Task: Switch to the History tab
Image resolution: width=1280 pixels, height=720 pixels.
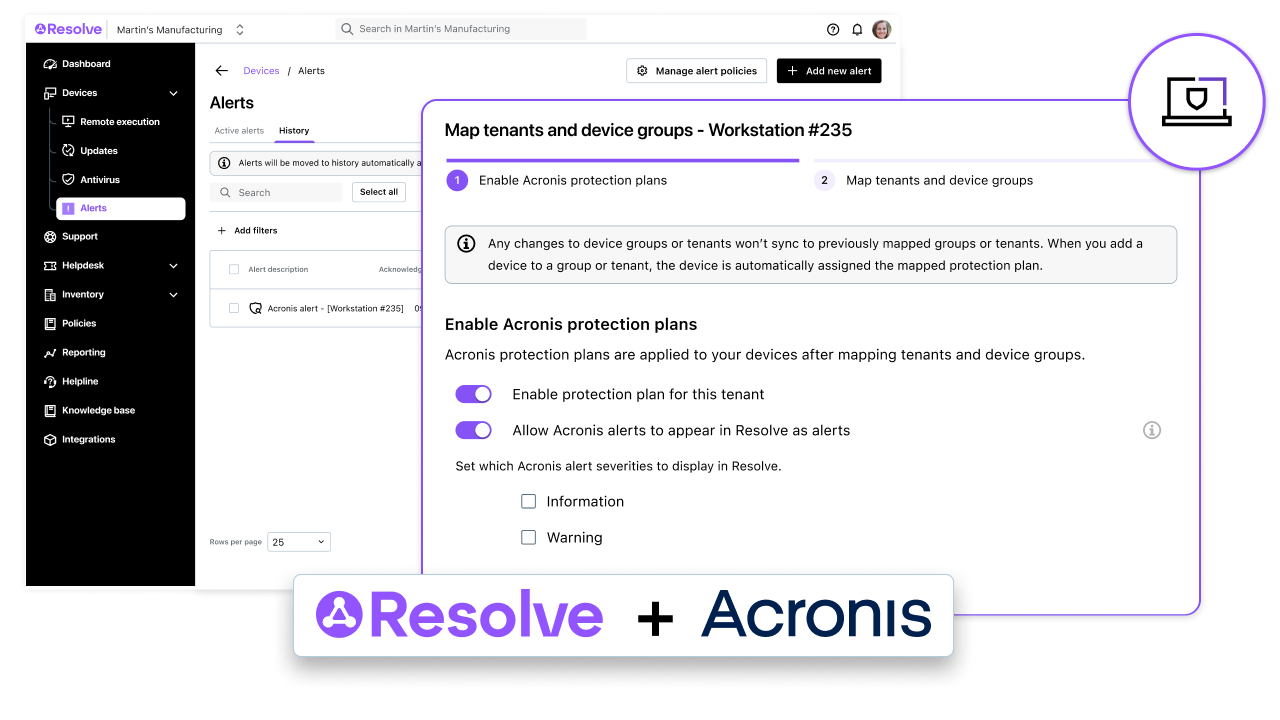Action: tap(294, 131)
